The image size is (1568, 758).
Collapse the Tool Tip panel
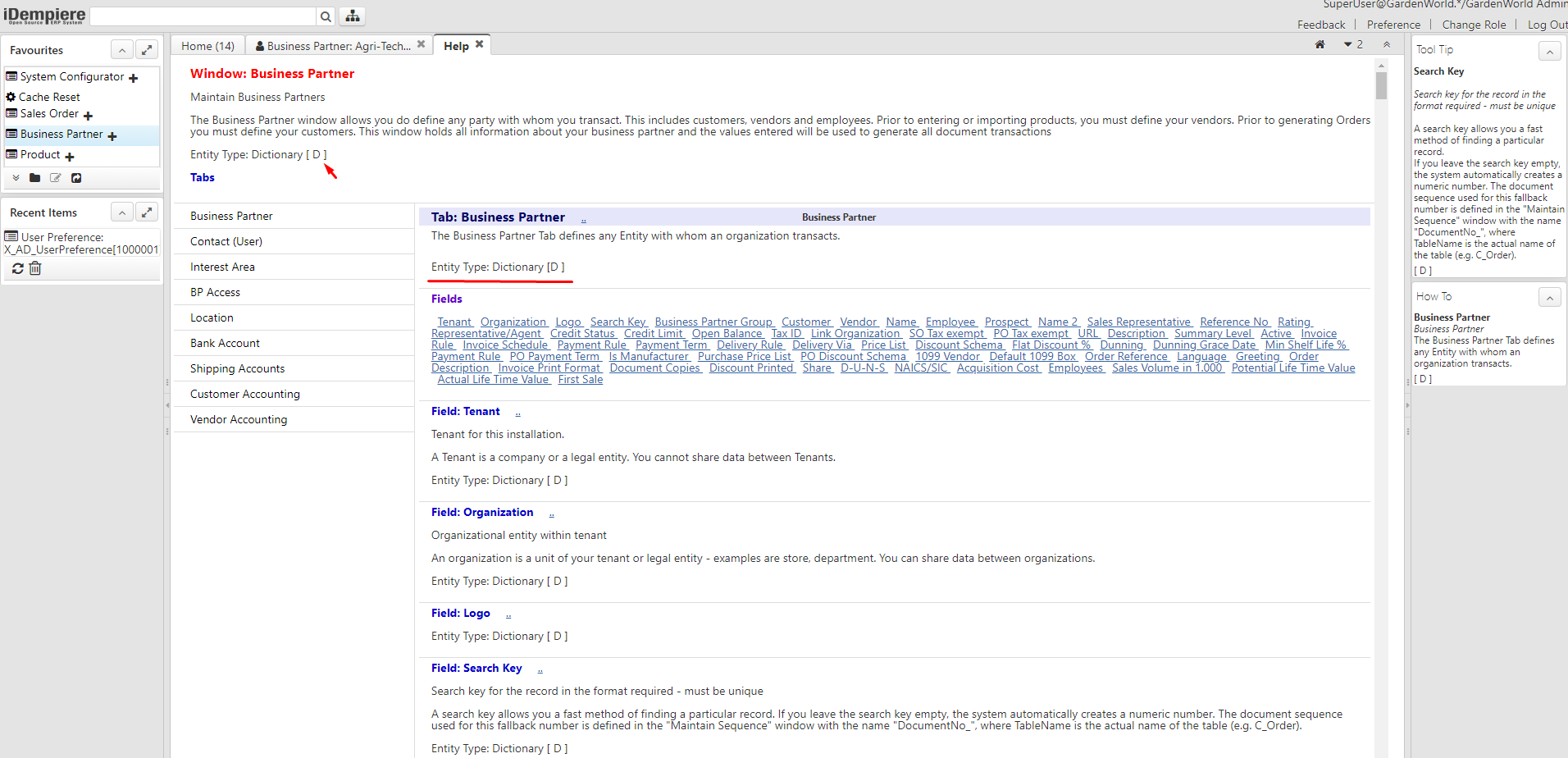click(1550, 51)
